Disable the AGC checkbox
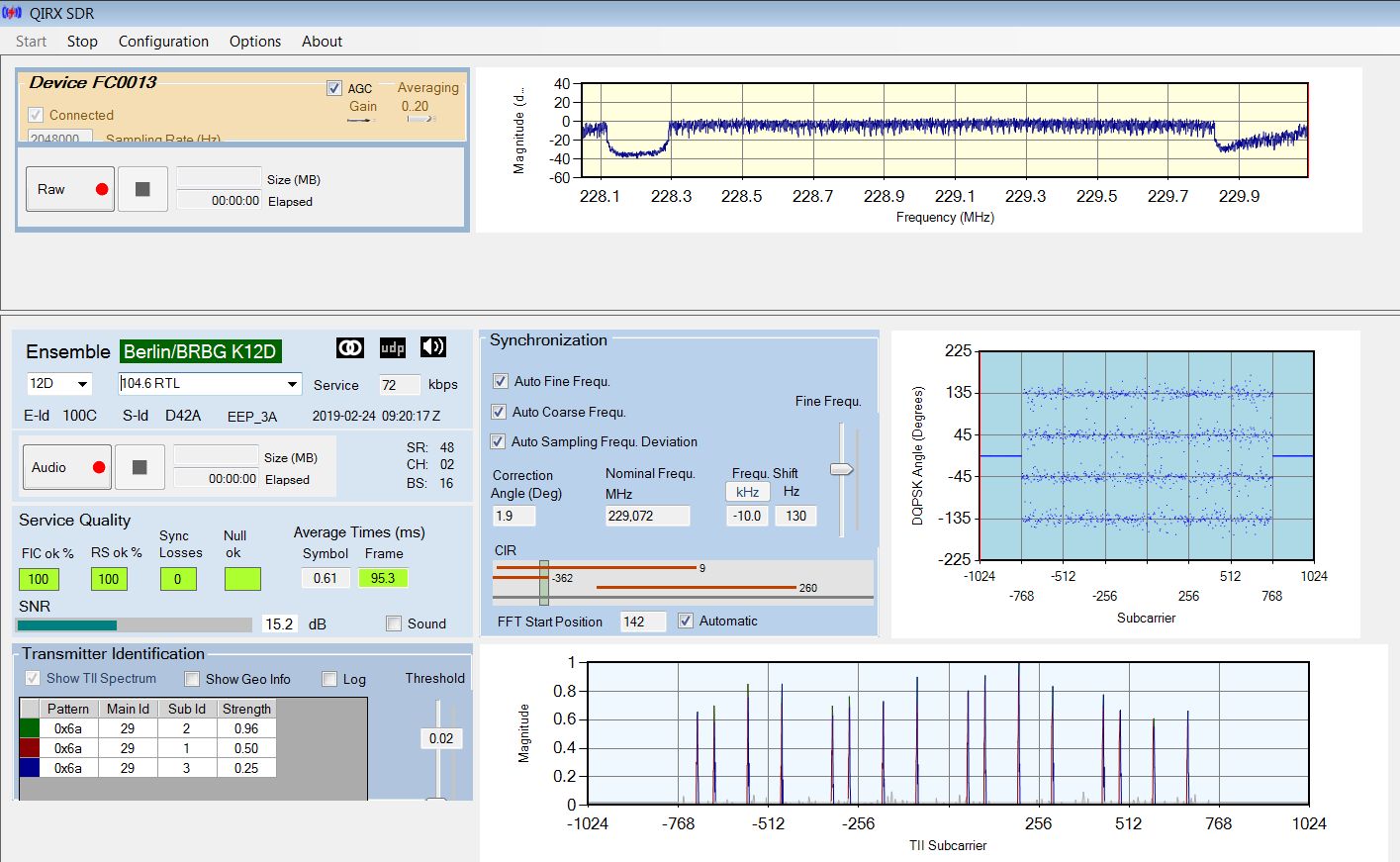 [x=334, y=88]
